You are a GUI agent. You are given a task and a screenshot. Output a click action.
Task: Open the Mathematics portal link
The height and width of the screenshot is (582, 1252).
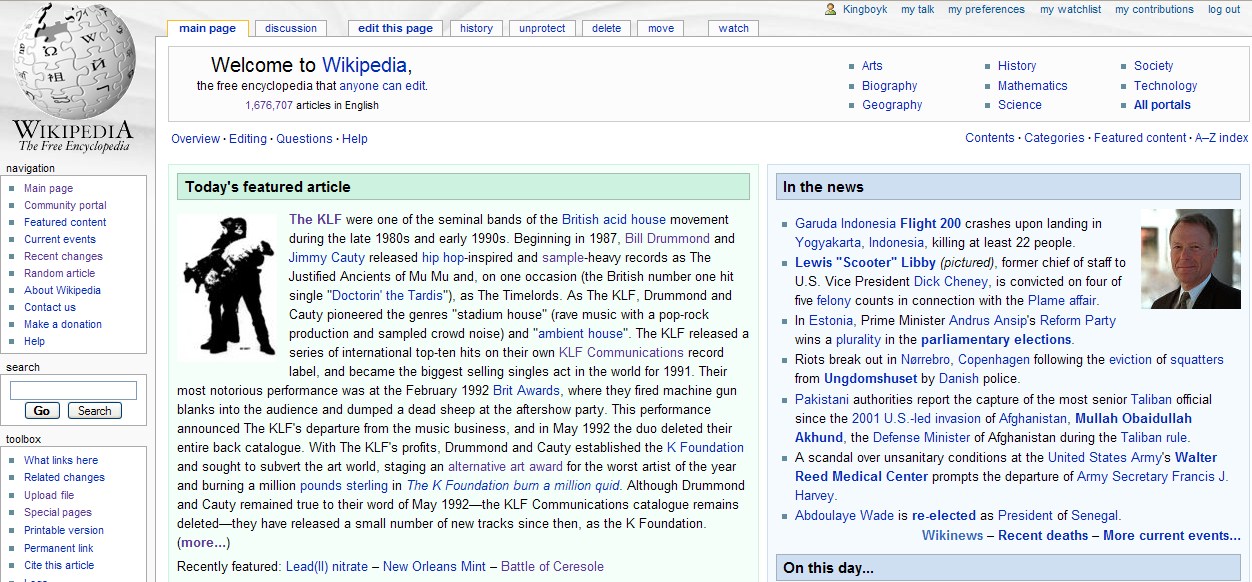click(1032, 86)
